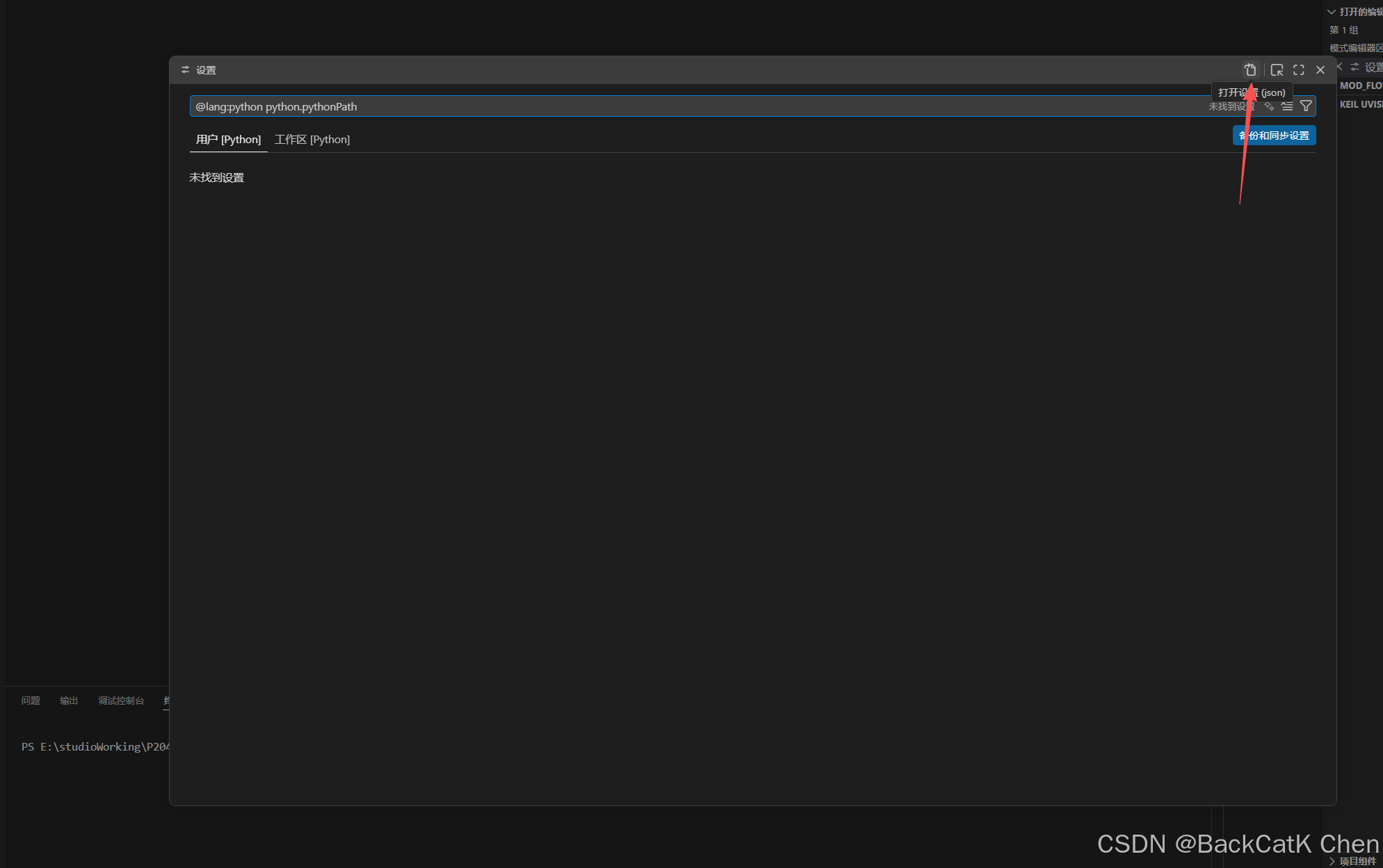This screenshot has height=868, width=1383.
Task: Close 设置 in the open editors list
Action: pos(1339,67)
